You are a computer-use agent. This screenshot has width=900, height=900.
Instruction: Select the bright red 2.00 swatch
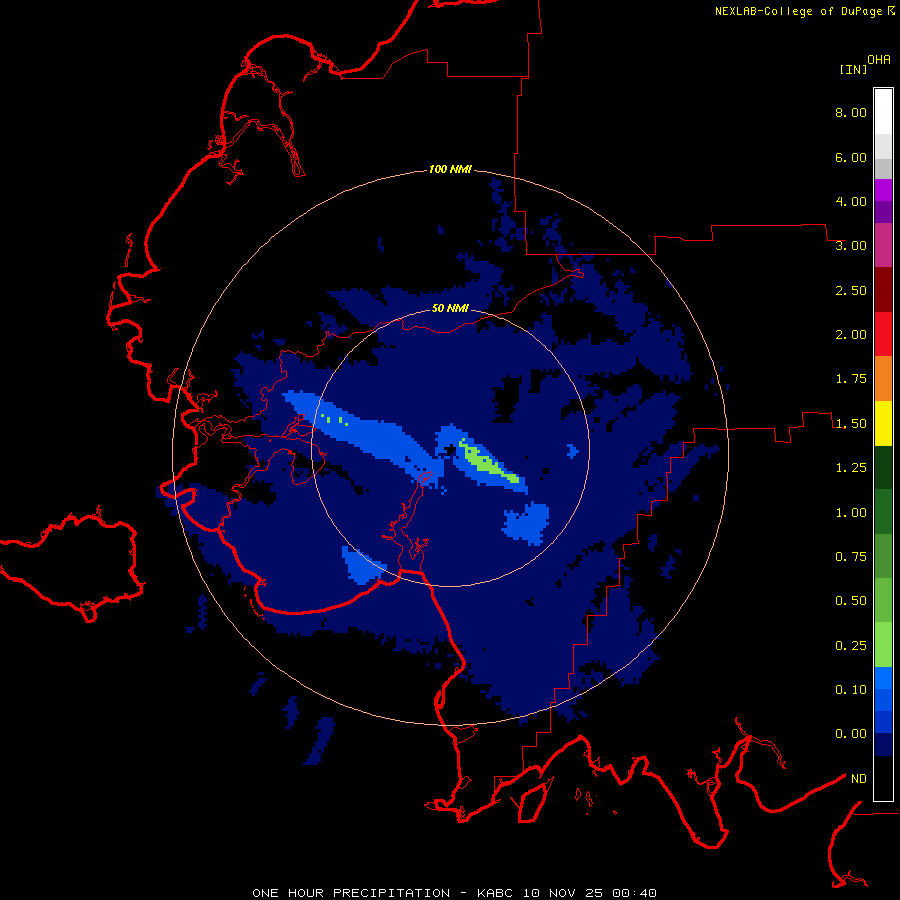click(x=883, y=334)
